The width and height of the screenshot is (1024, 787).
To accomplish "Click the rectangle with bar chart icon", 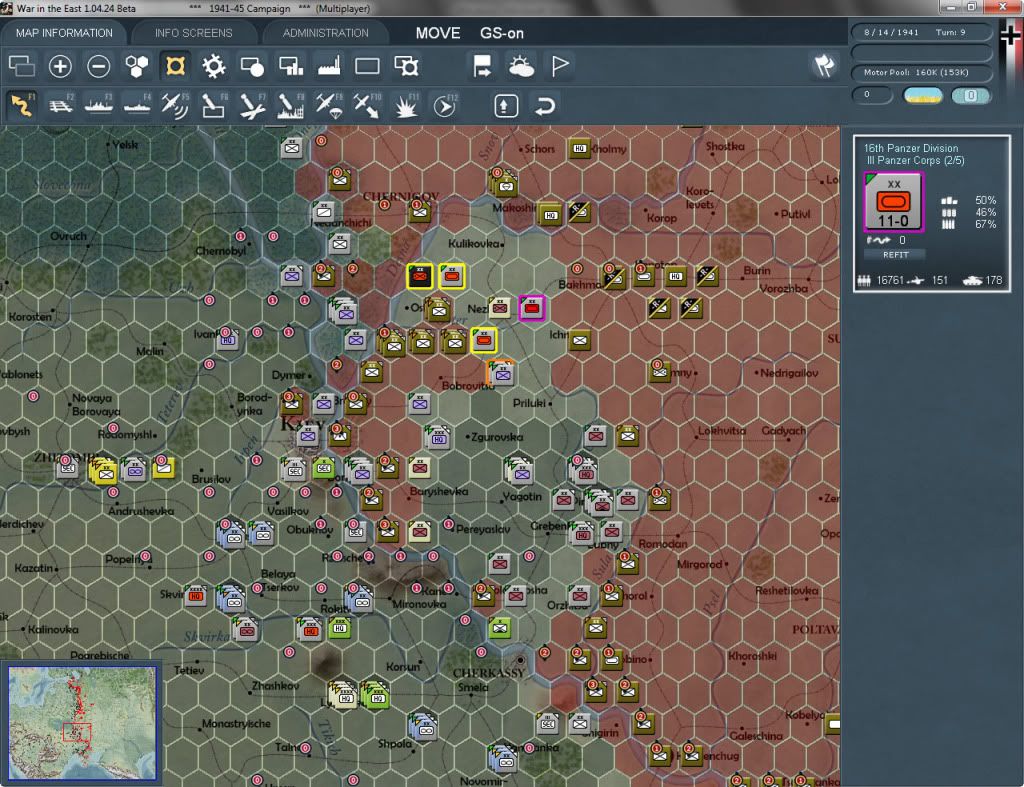I will (291, 66).
